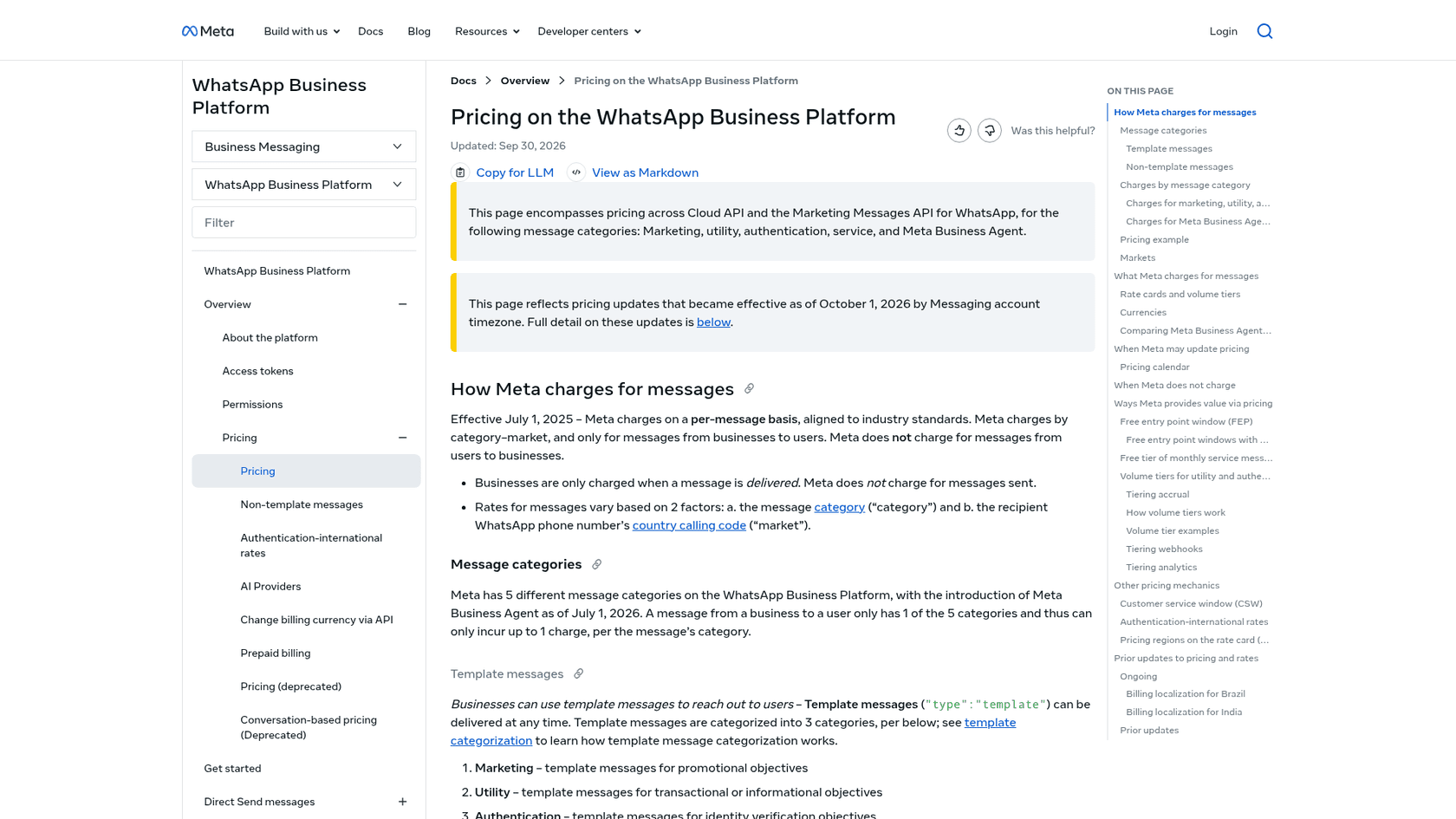
Task: Open Prepaid billing sidebar item
Action: 275,653
